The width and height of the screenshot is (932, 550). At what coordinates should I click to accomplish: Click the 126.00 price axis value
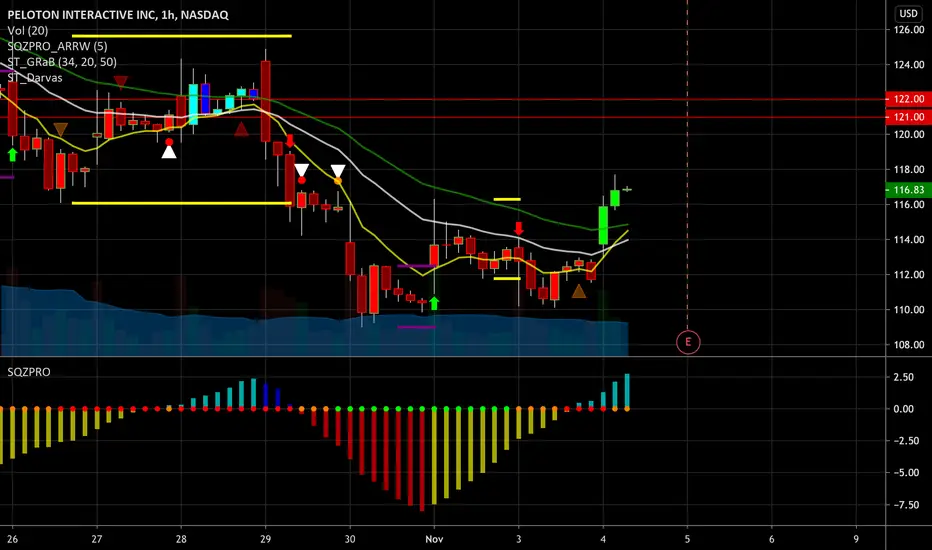909,29
